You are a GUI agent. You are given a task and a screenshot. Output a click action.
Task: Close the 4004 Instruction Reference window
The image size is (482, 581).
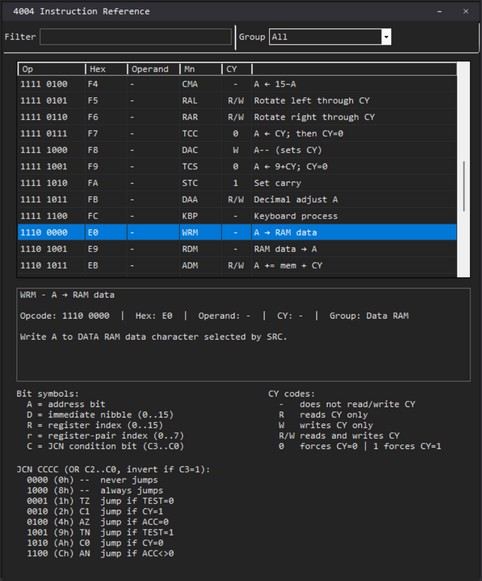click(466, 11)
